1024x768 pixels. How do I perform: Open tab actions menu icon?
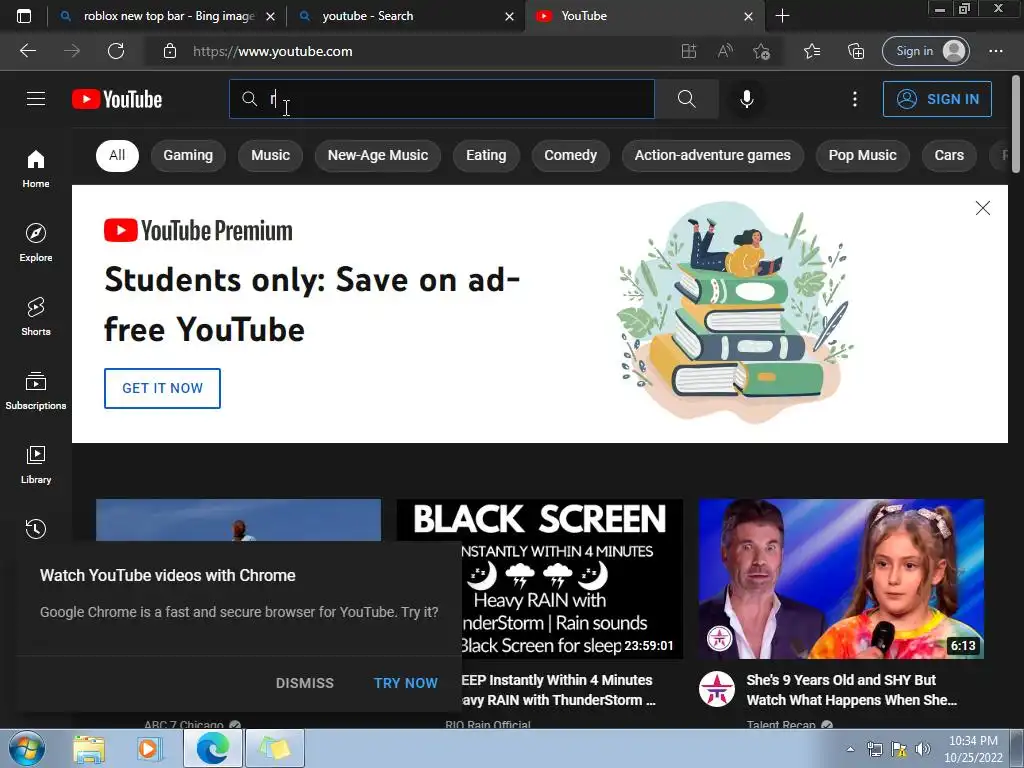[x=24, y=16]
